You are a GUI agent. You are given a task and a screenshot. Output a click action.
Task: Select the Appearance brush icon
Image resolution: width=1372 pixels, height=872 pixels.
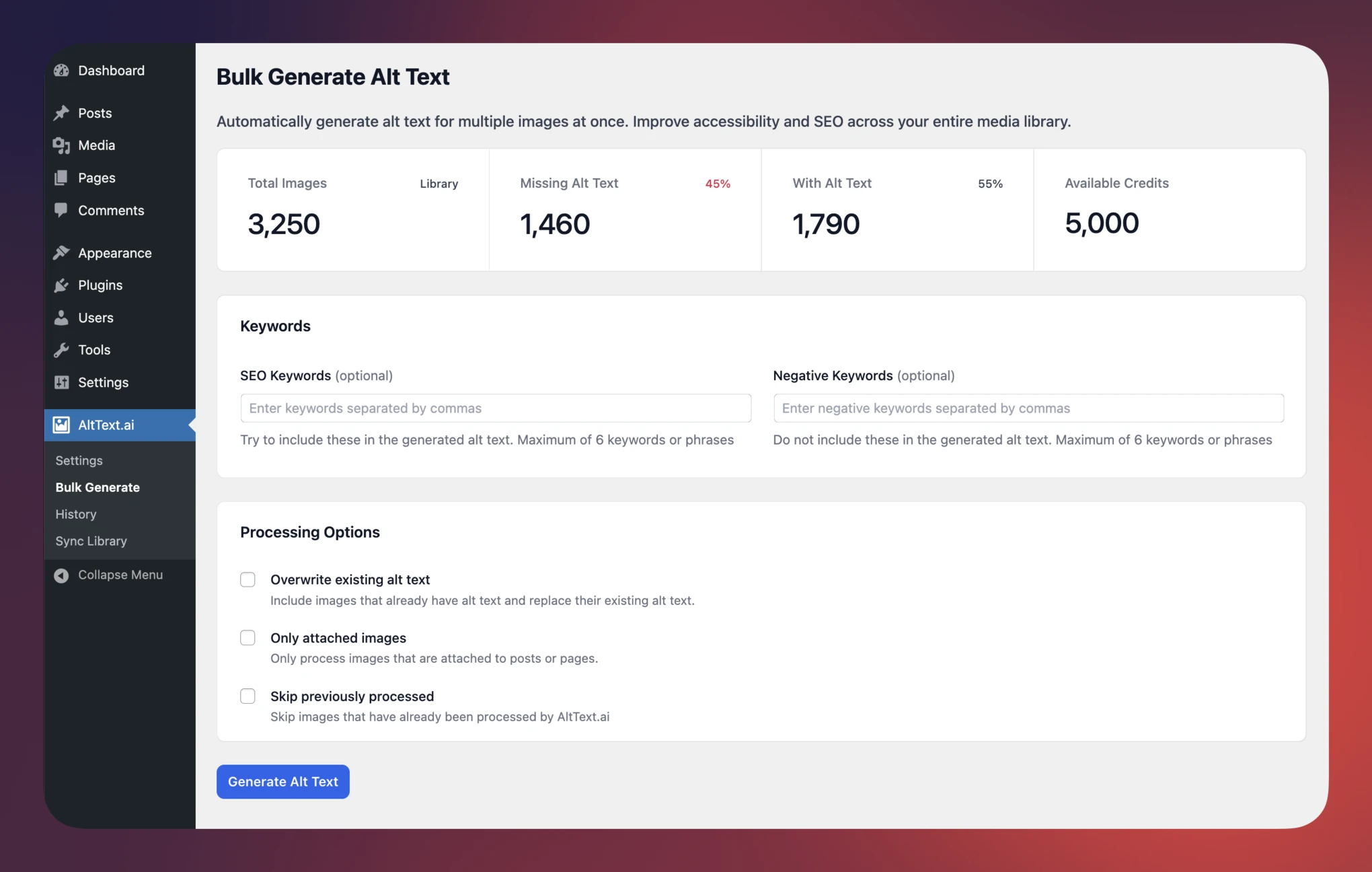point(62,252)
